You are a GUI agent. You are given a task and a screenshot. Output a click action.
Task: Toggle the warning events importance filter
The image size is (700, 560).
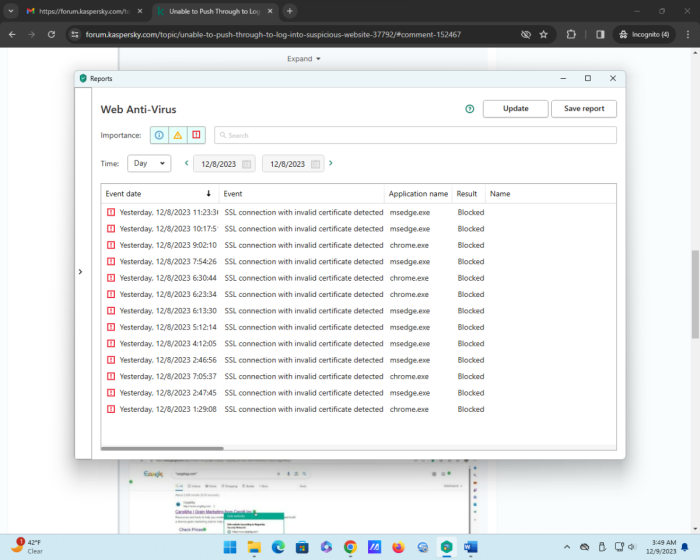(x=177, y=135)
